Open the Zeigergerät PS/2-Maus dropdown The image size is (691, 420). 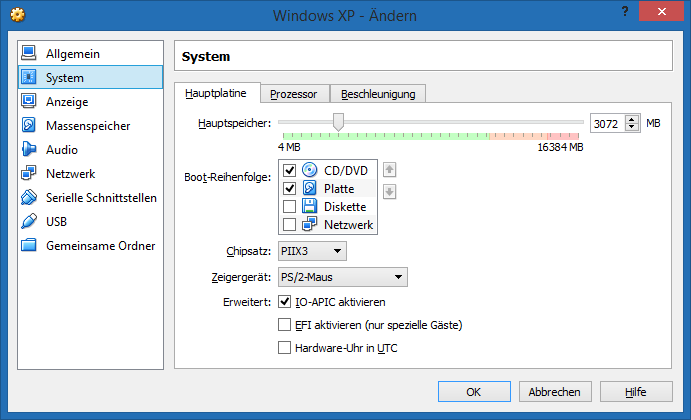342,277
